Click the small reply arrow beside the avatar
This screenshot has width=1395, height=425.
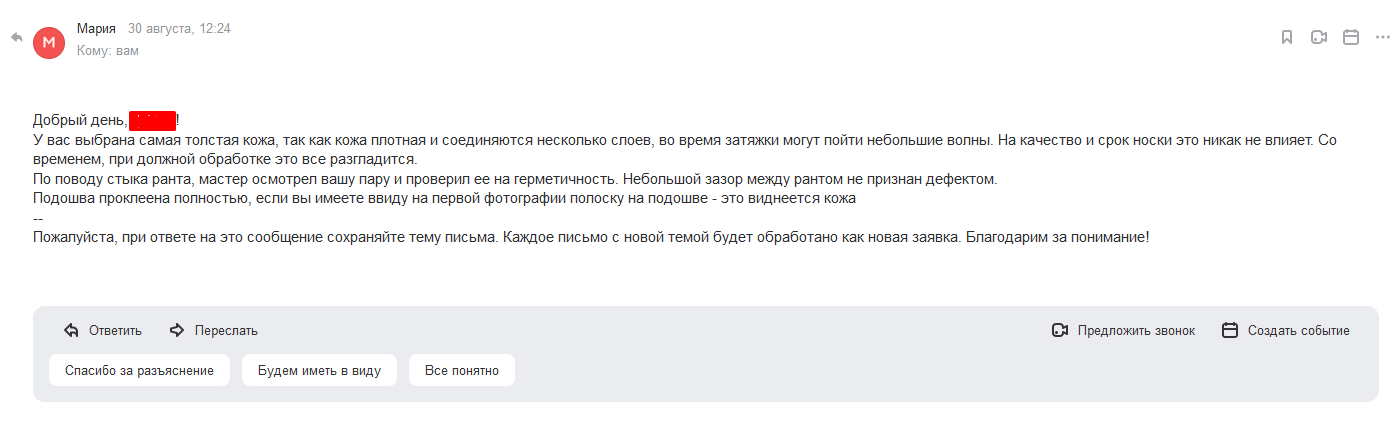pos(17,38)
